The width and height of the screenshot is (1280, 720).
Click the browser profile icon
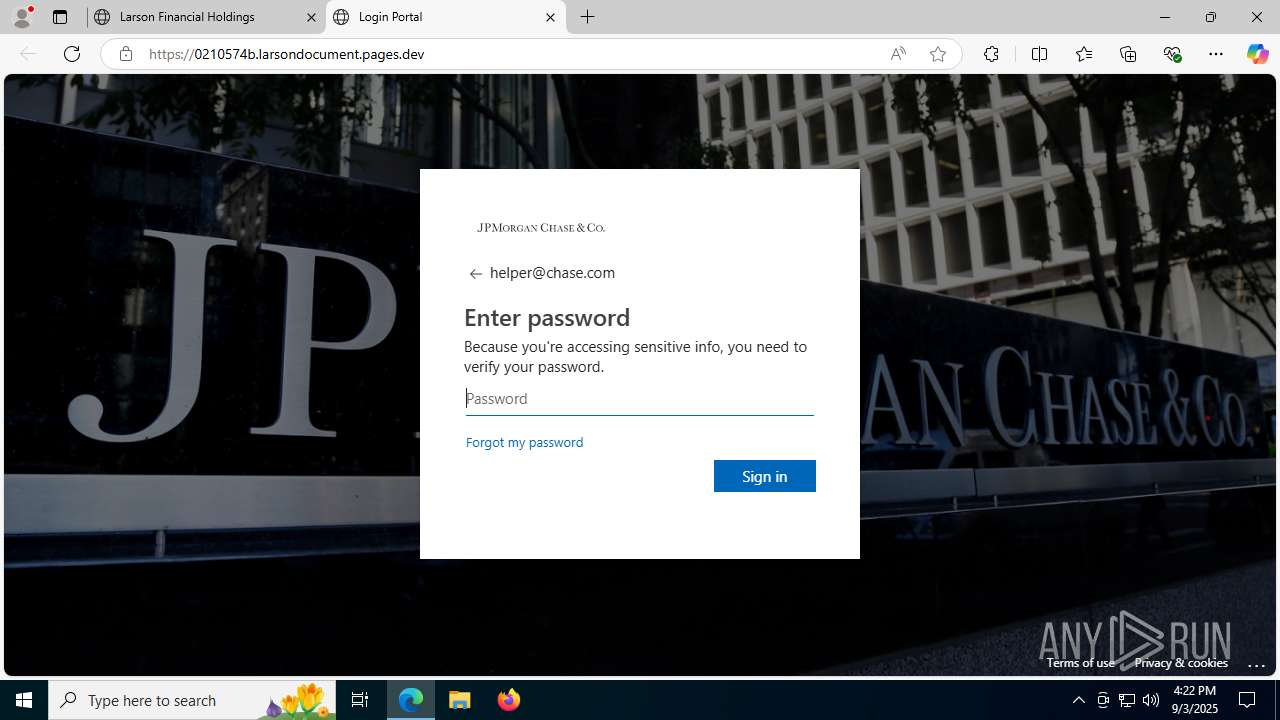click(x=22, y=17)
